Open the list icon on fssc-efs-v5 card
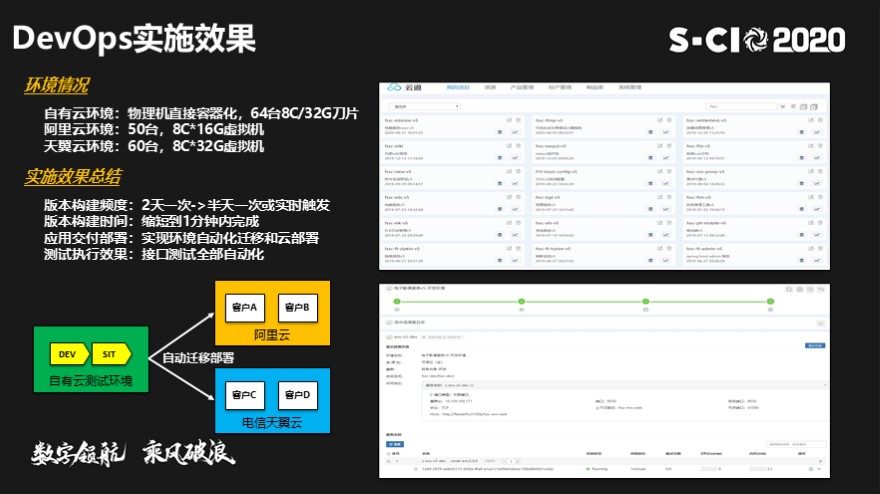Screen dimensions: 880x494 (650, 235)
